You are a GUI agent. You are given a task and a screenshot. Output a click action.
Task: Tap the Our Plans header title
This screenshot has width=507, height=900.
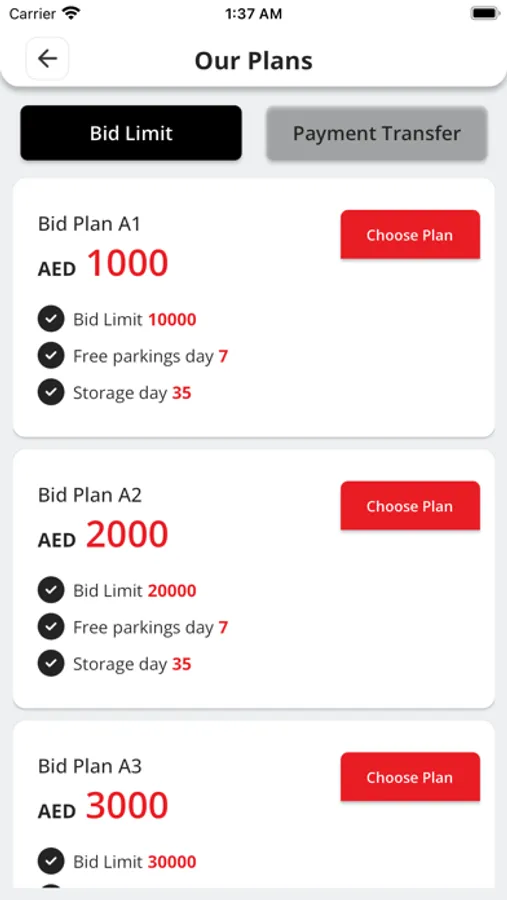coord(254,60)
